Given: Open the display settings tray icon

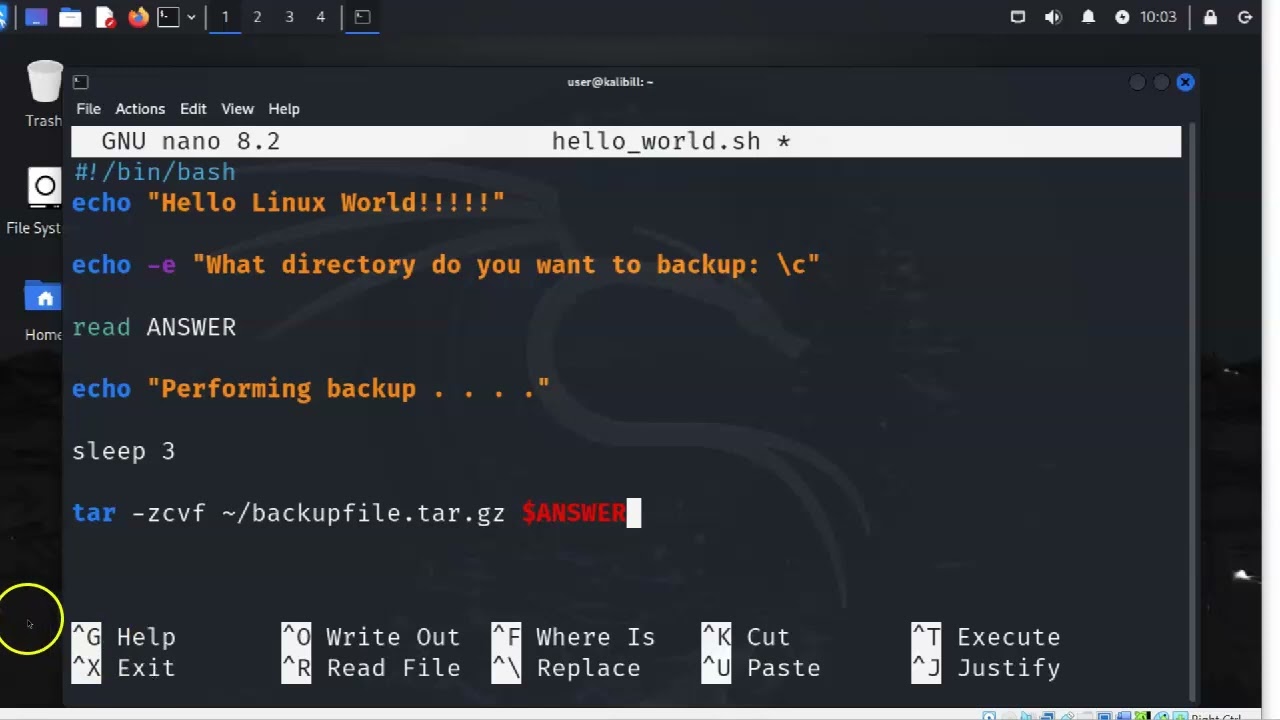Looking at the screenshot, I should click(x=1018, y=17).
